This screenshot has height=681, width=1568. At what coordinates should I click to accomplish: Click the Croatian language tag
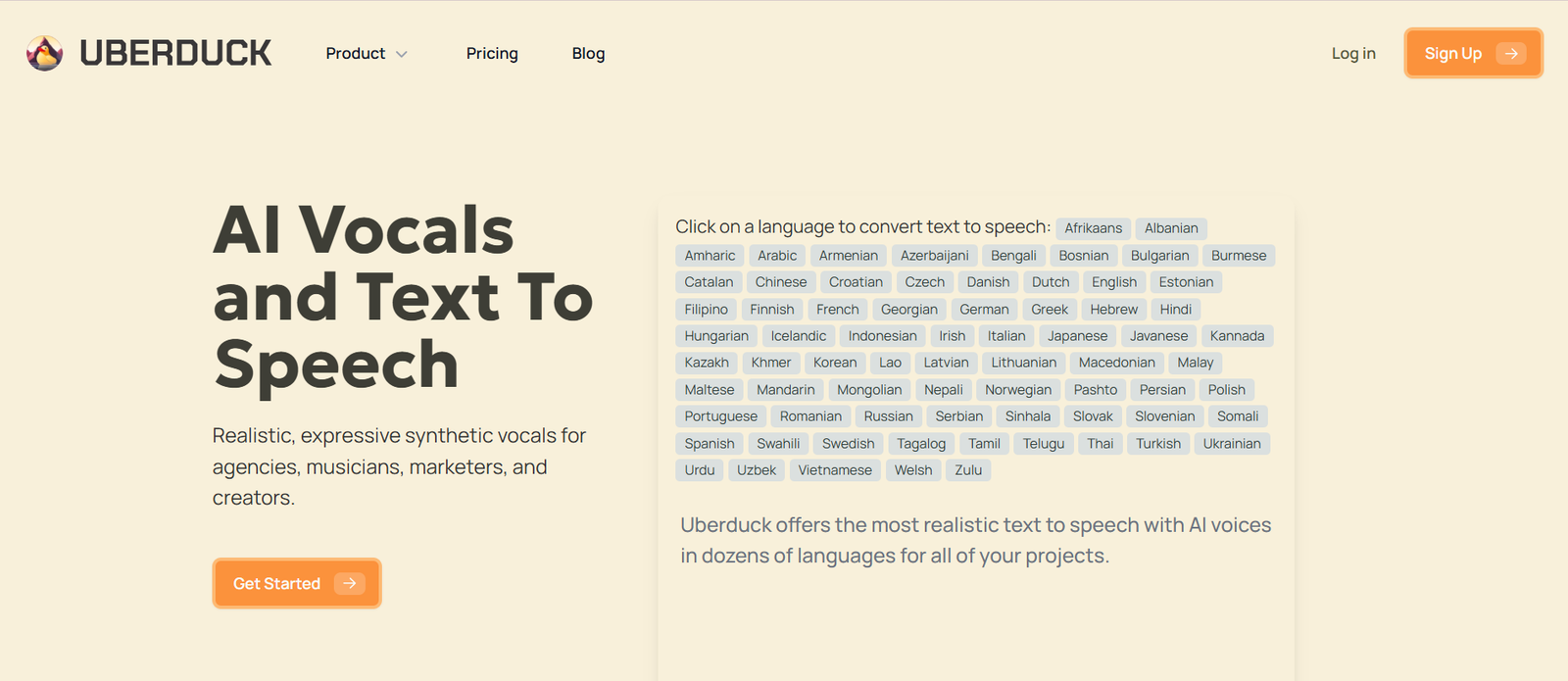tap(856, 282)
